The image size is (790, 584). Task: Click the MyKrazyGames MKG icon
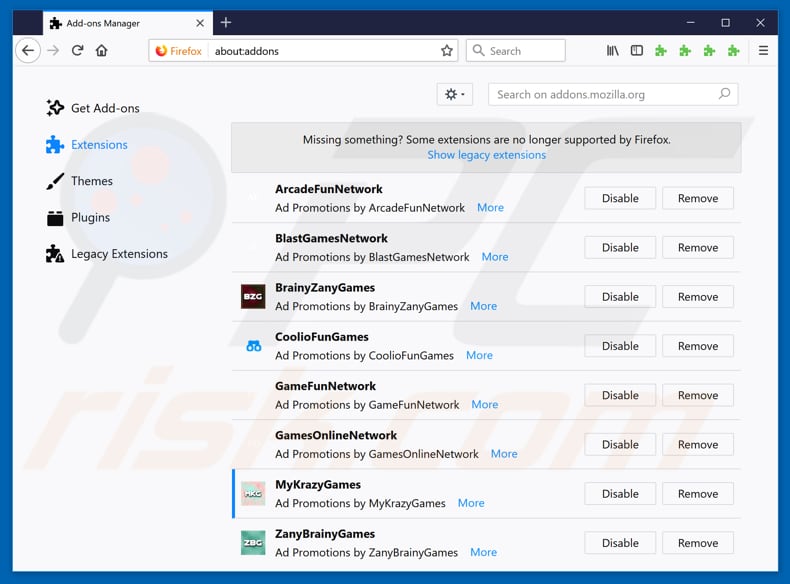(253, 493)
